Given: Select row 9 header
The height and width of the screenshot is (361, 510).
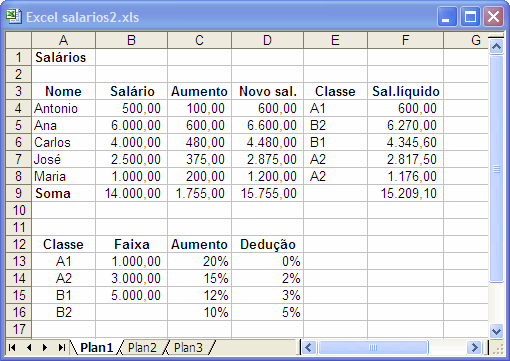Looking at the screenshot, I should click(x=19, y=193).
